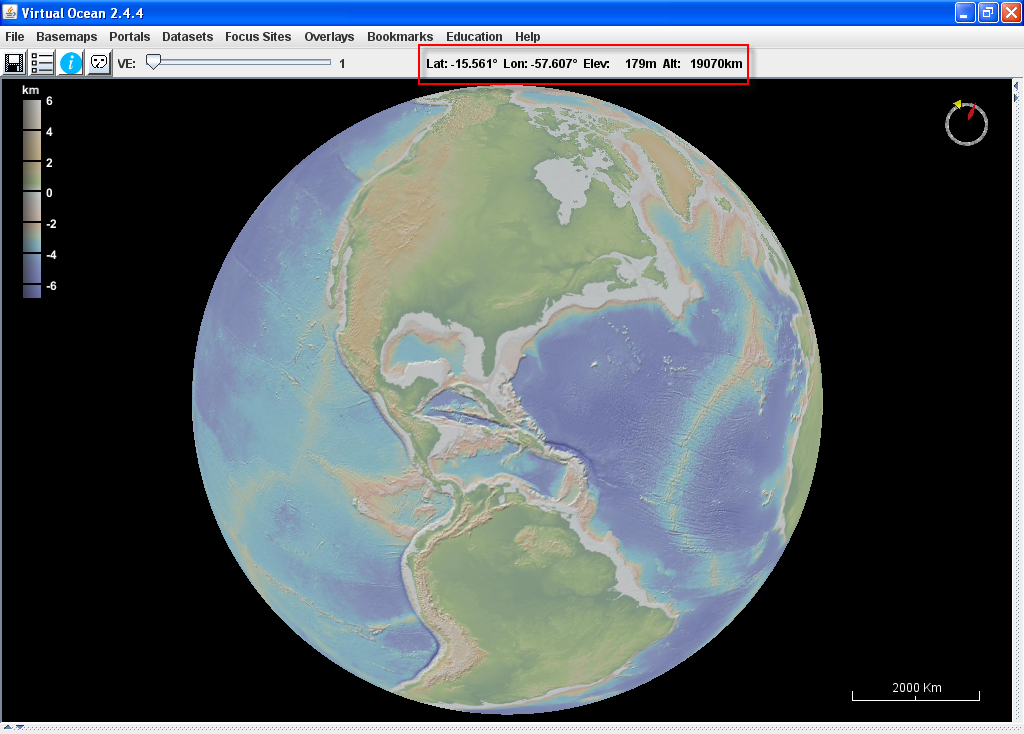Image resolution: width=1024 pixels, height=734 pixels.
Task: Open the File menu
Action: 14,36
